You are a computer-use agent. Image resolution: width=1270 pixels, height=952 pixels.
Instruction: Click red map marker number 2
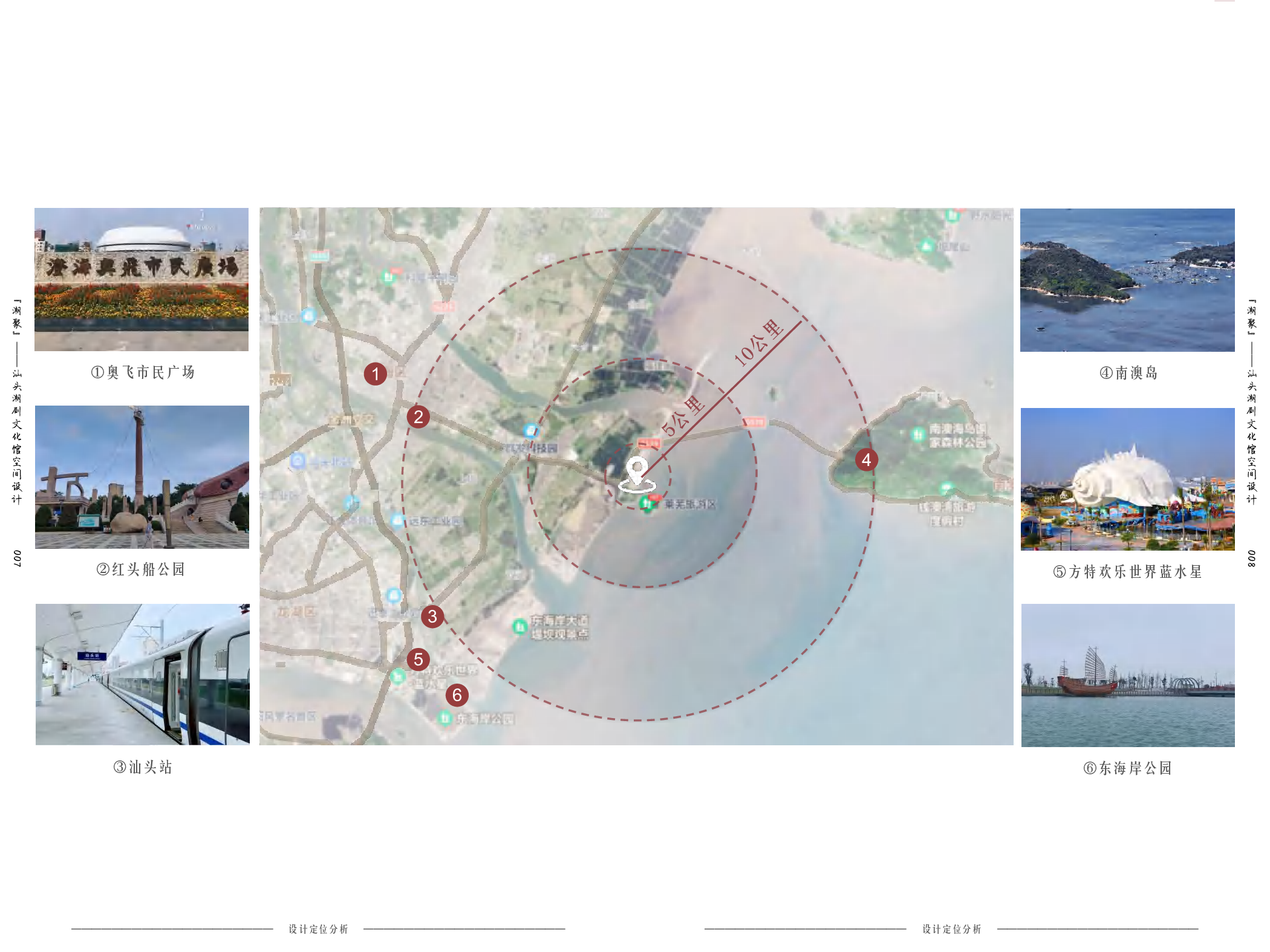tap(418, 416)
